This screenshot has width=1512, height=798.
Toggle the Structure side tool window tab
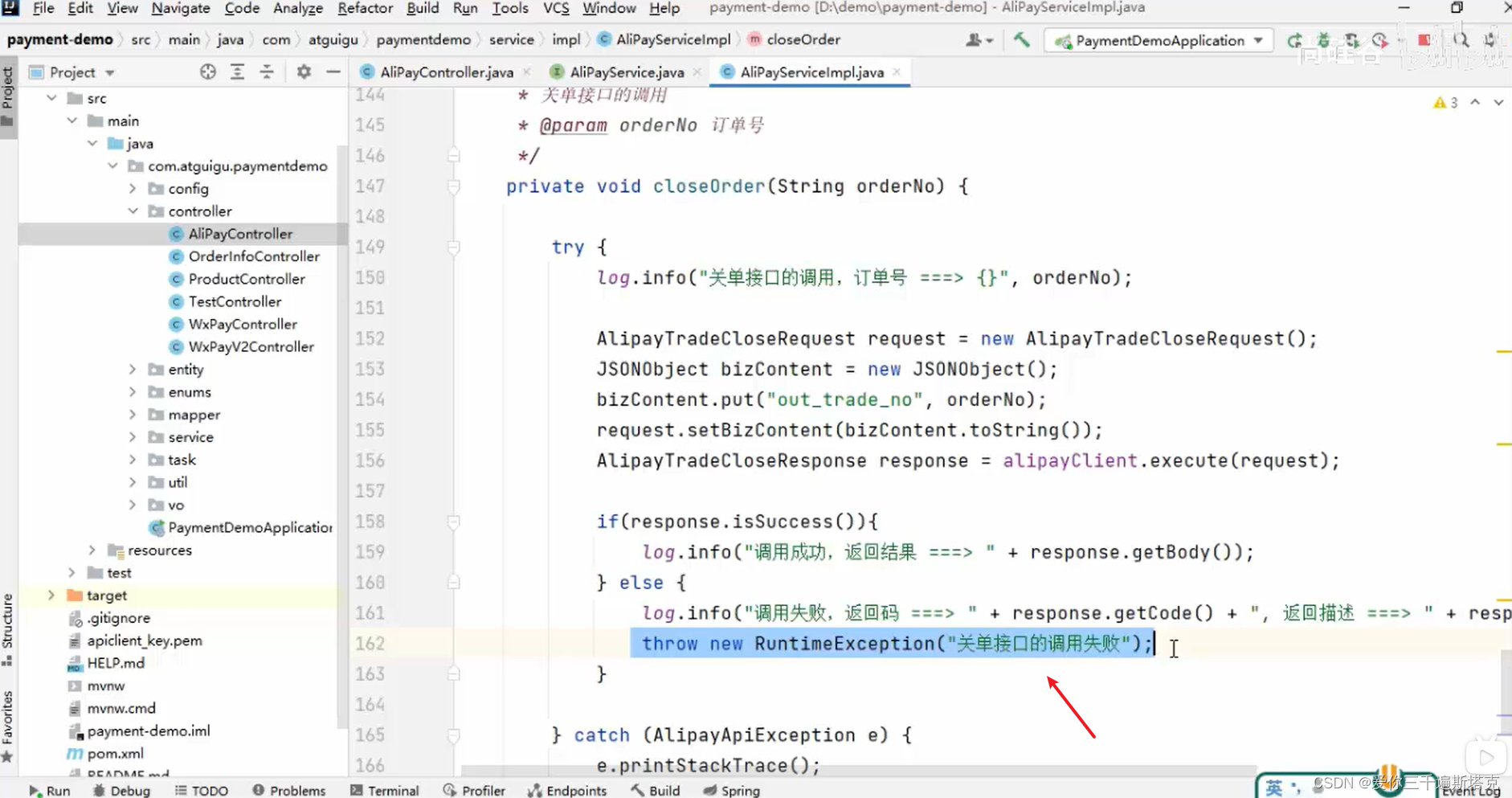pyautogui.click(x=8, y=628)
